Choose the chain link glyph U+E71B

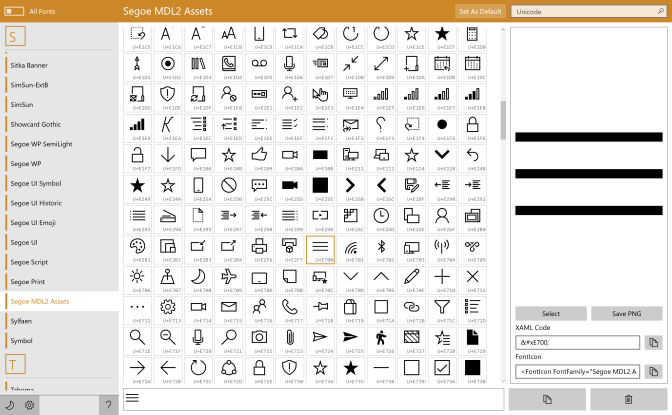[x=411, y=310]
